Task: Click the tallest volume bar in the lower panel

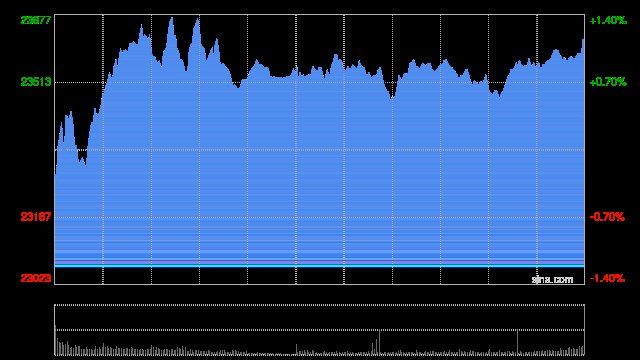Action: [55, 340]
